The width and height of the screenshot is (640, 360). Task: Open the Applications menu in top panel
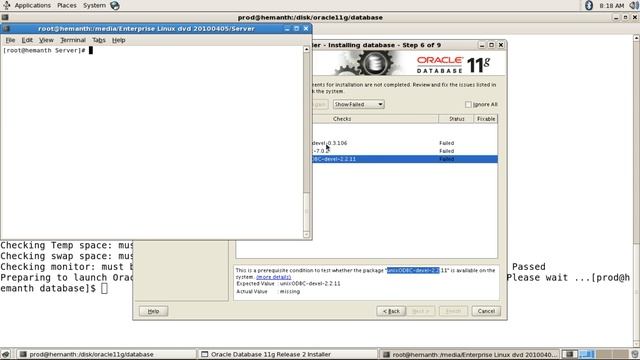pos(33,5)
